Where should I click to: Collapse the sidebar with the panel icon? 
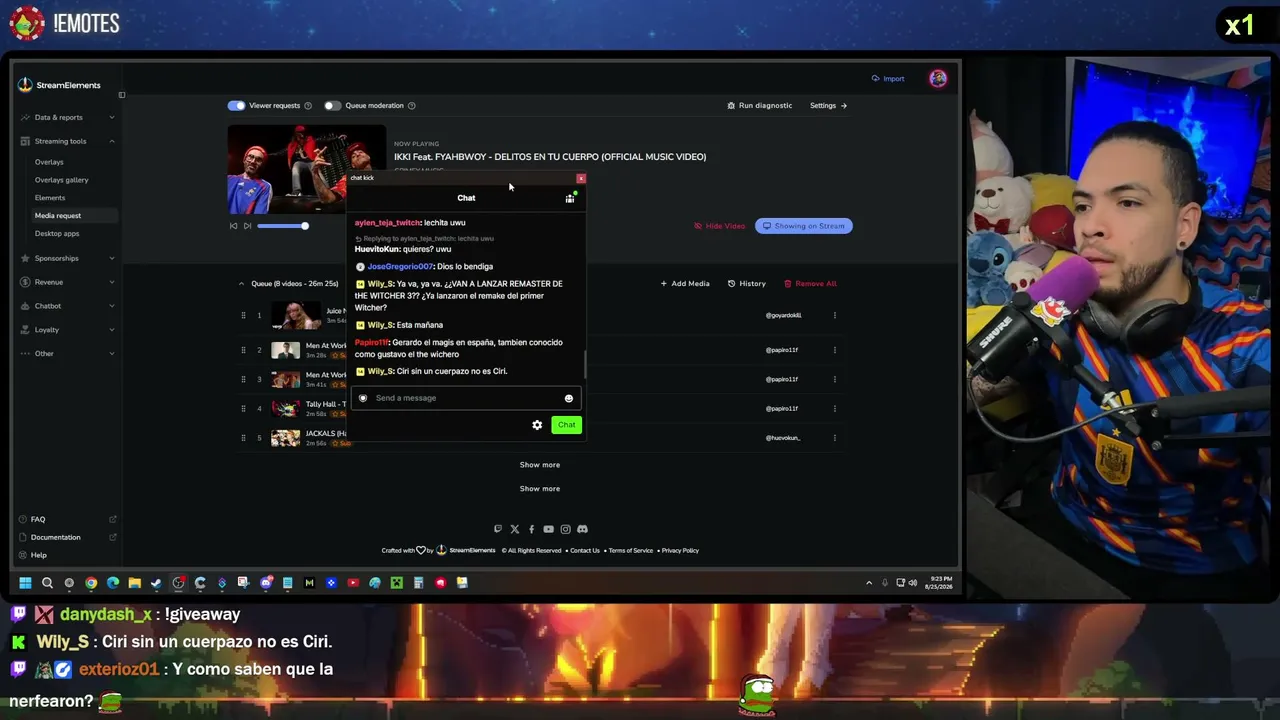pyautogui.click(x=122, y=95)
